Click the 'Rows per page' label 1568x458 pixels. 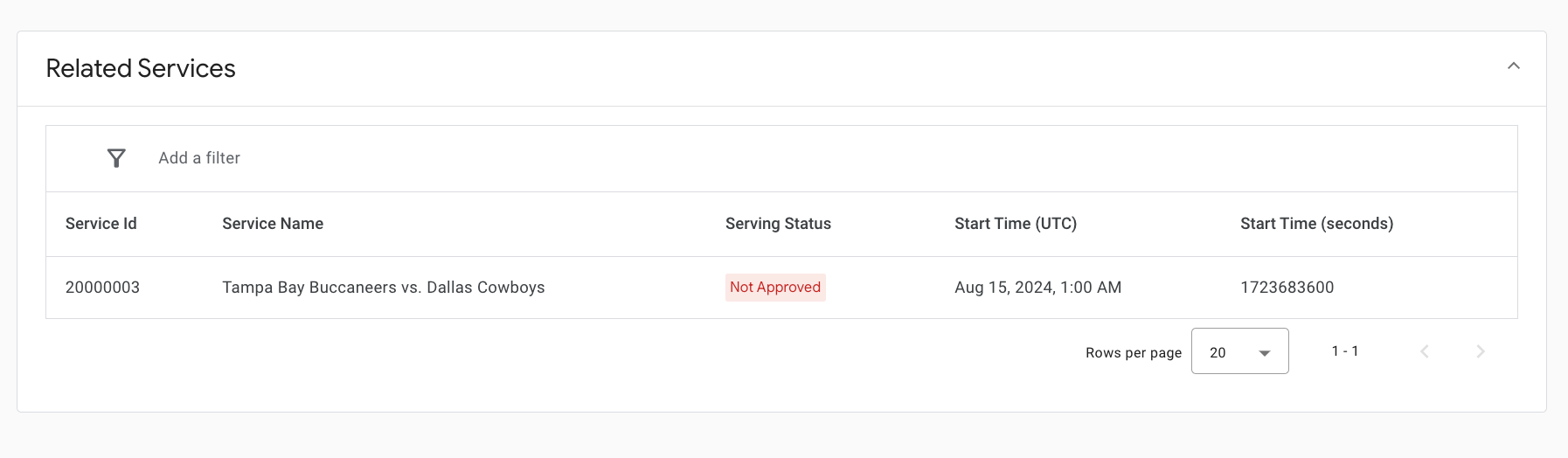[x=1133, y=353]
